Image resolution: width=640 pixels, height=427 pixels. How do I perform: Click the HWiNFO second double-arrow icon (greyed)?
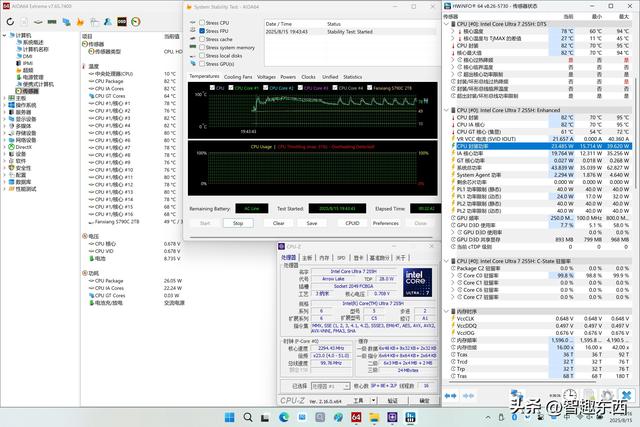click(469, 396)
